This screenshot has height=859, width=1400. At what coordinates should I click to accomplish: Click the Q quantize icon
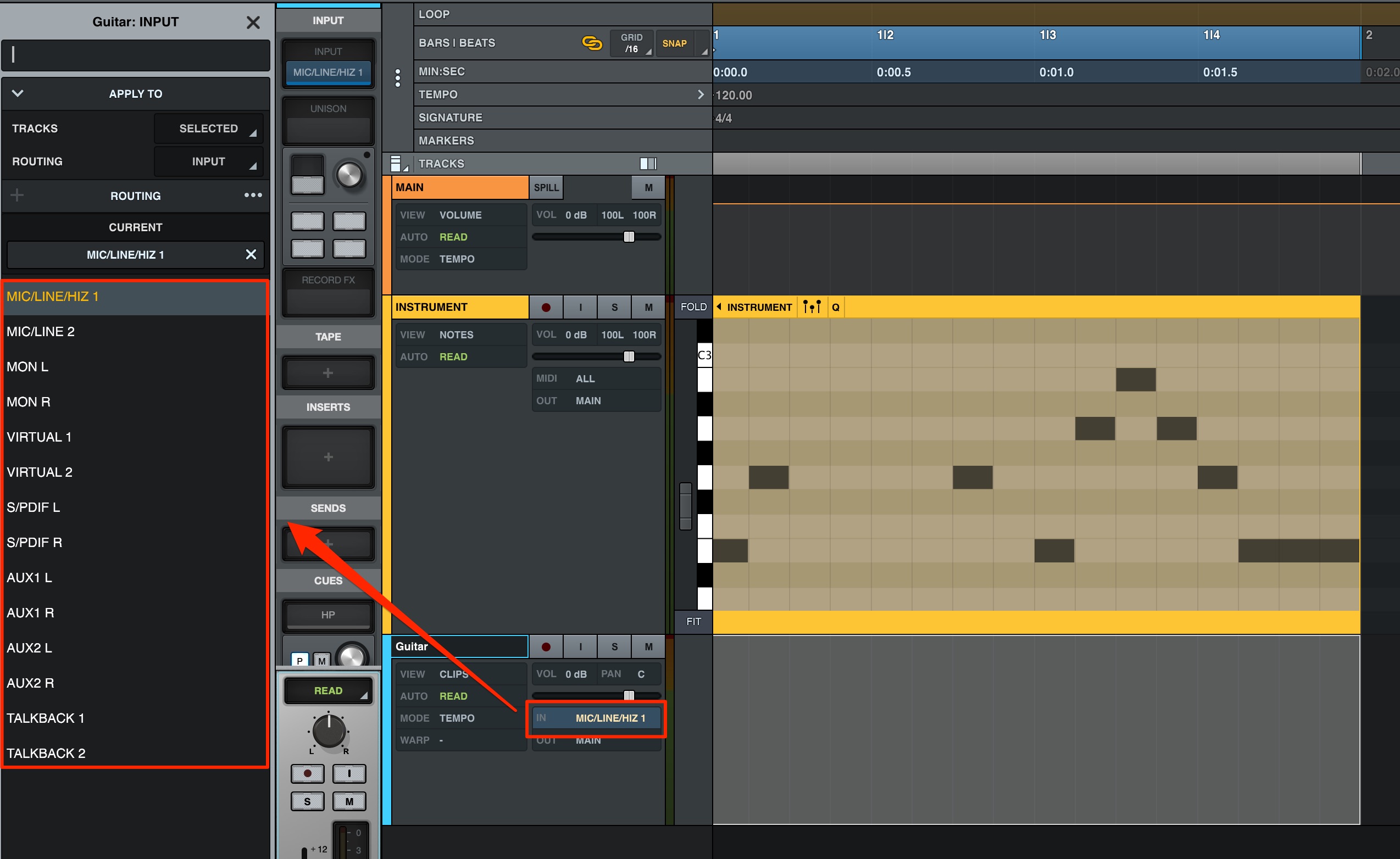pos(835,308)
